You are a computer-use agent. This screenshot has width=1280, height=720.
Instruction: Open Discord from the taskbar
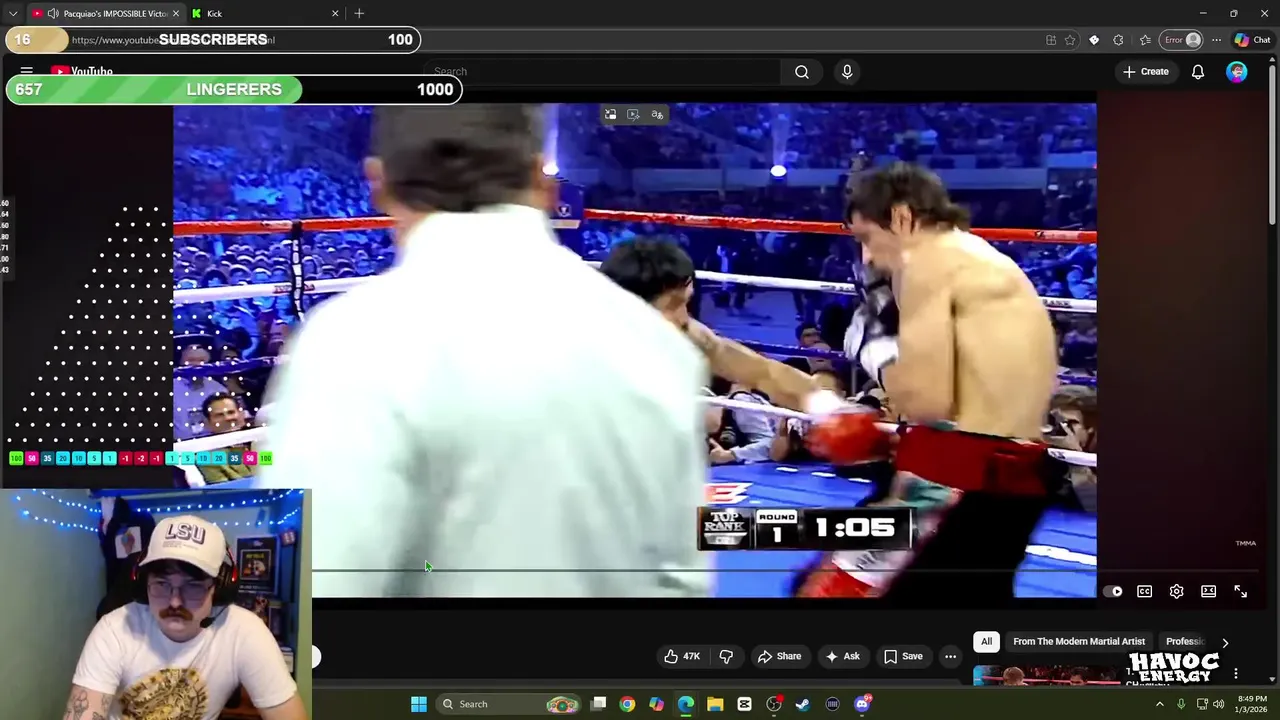862,704
